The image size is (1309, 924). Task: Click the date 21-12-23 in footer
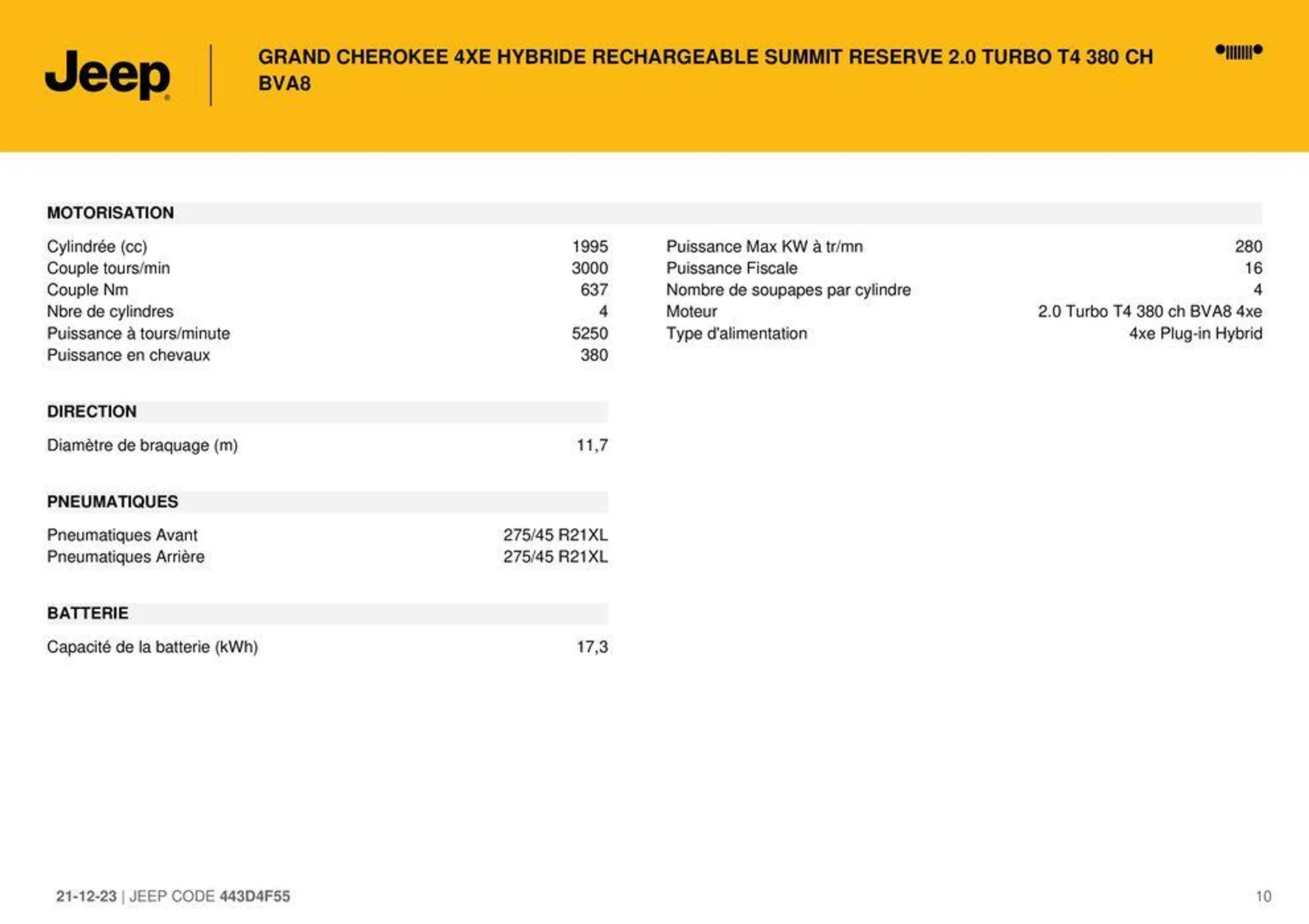point(87,897)
